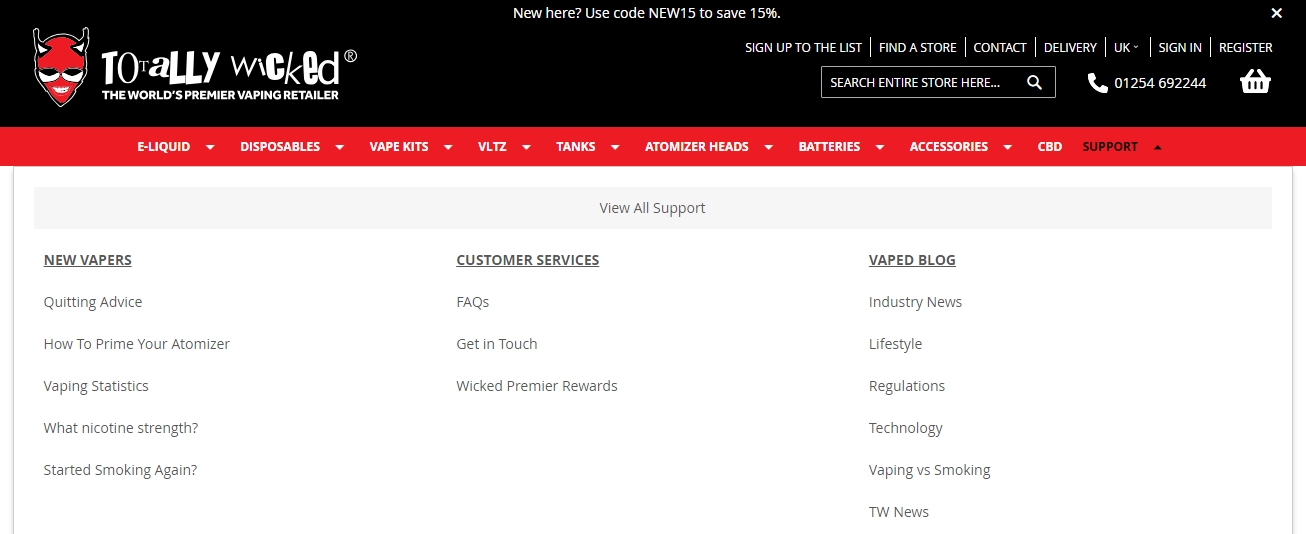
Task: Call number 01254 692244 link
Action: coord(1160,83)
